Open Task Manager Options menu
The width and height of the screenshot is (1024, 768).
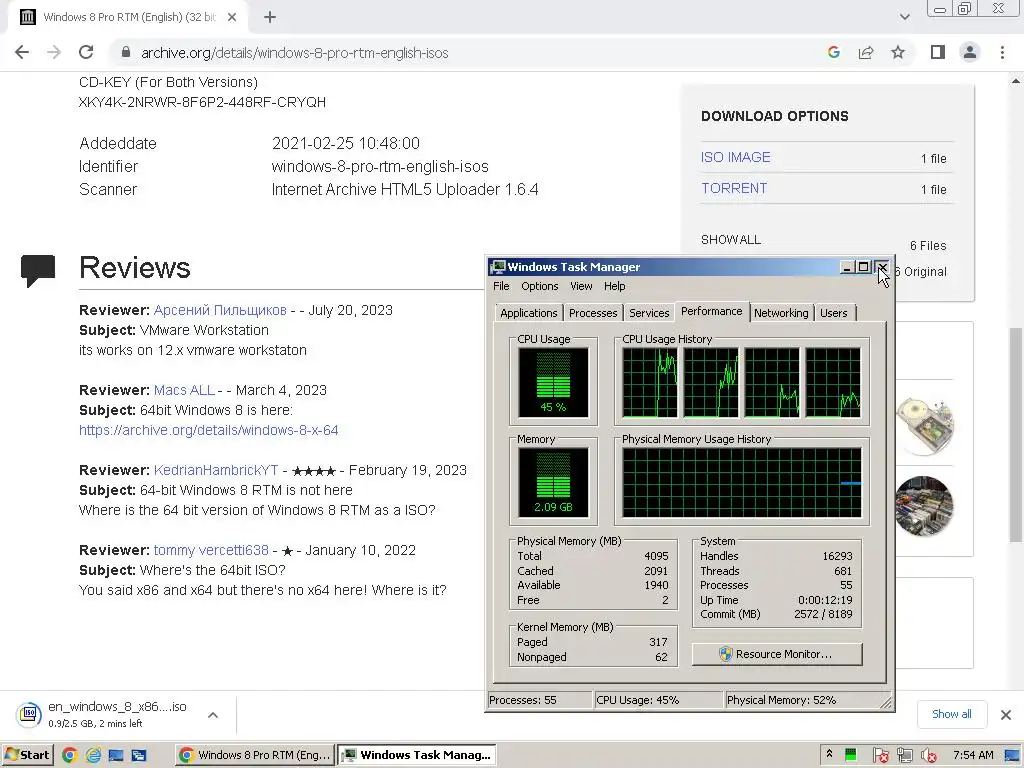539,286
